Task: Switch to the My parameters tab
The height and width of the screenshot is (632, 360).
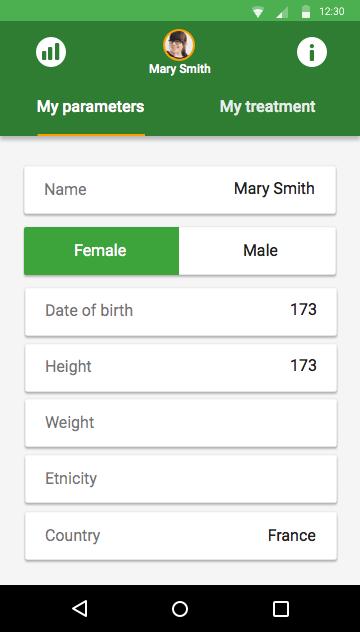Action: pyautogui.click(x=90, y=107)
